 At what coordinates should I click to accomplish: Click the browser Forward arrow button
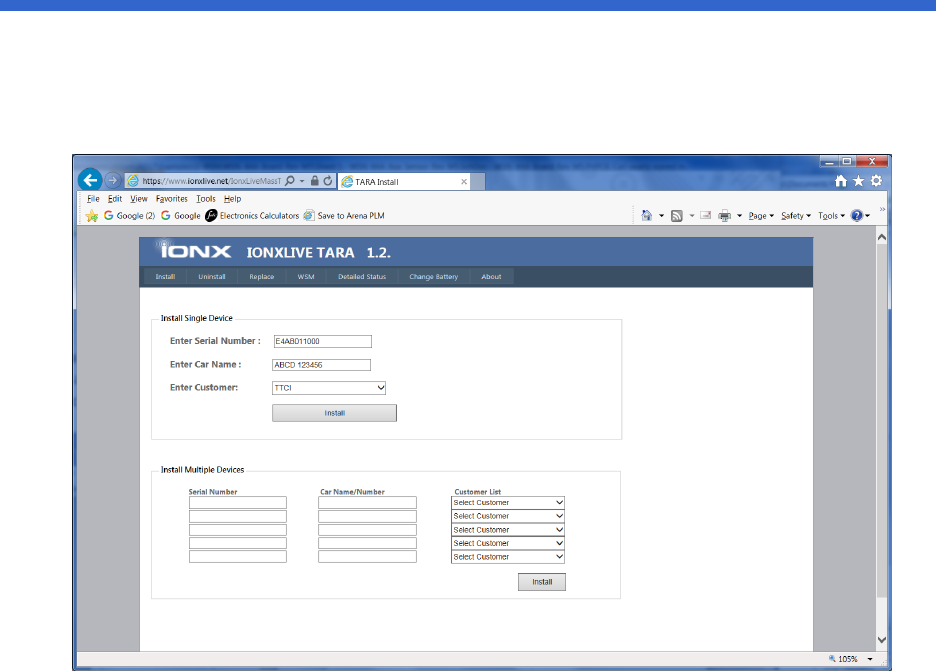coord(112,180)
